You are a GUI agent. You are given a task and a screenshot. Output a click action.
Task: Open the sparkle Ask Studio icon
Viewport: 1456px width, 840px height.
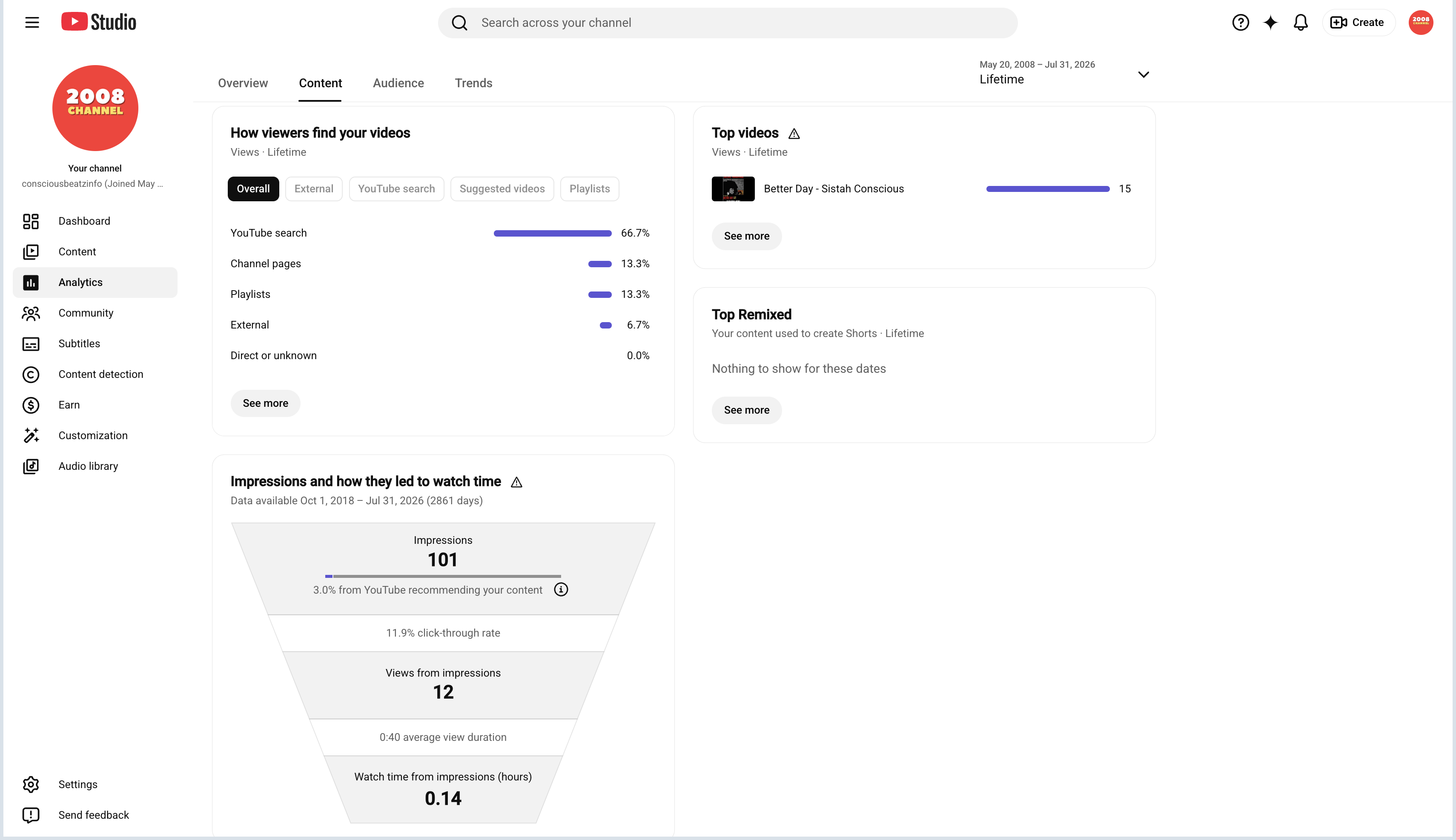click(x=1270, y=23)
